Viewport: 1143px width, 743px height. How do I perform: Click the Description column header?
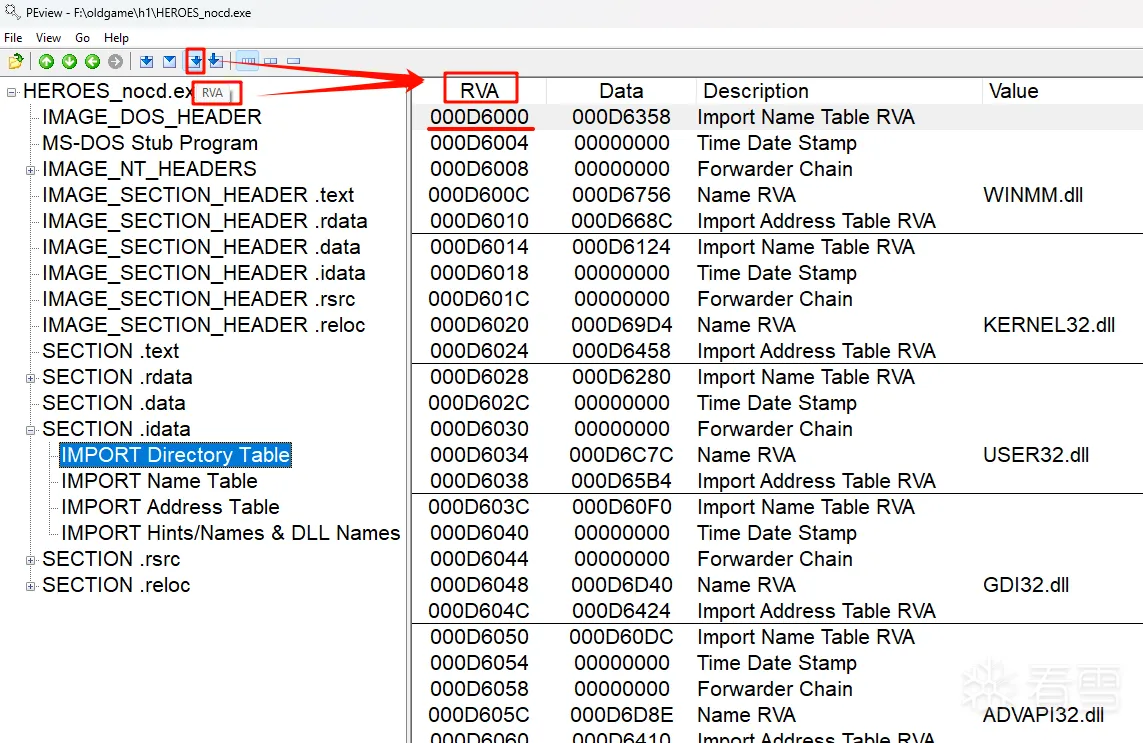pos(756,91)
